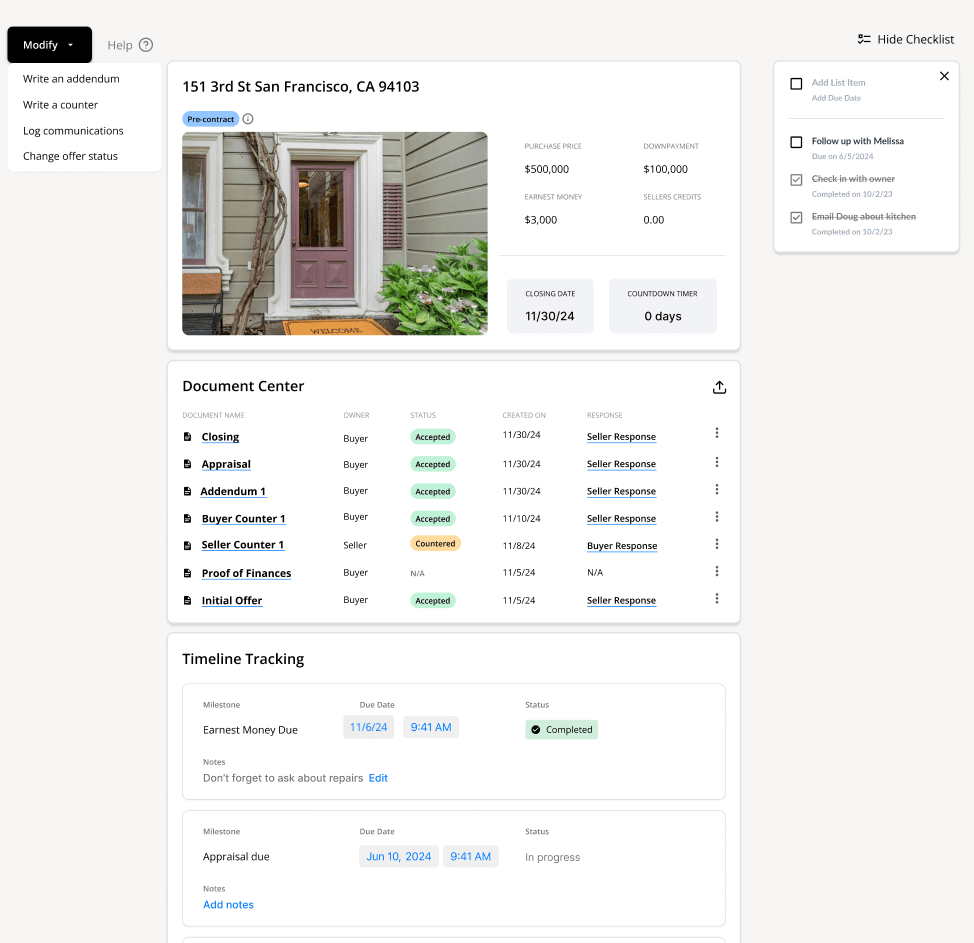
Task: Click the property photo of the front door
Action: coord(334,233)
